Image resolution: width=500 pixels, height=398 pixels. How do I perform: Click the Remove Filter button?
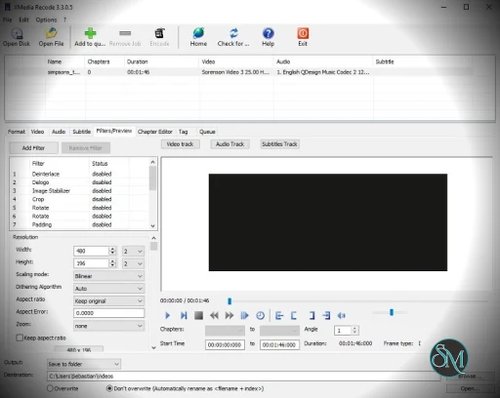[x=86, y=148]
